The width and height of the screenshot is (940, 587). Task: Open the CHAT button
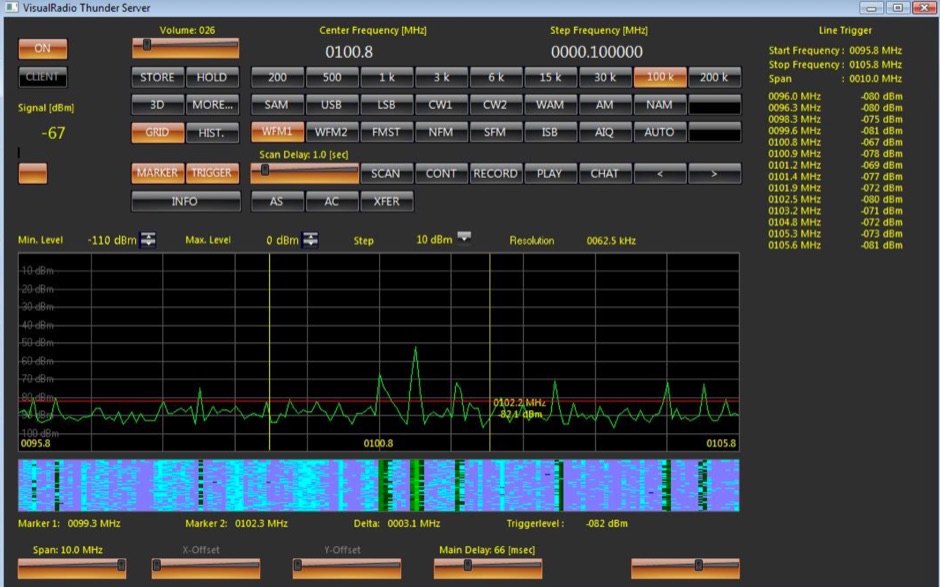[605, 173]
